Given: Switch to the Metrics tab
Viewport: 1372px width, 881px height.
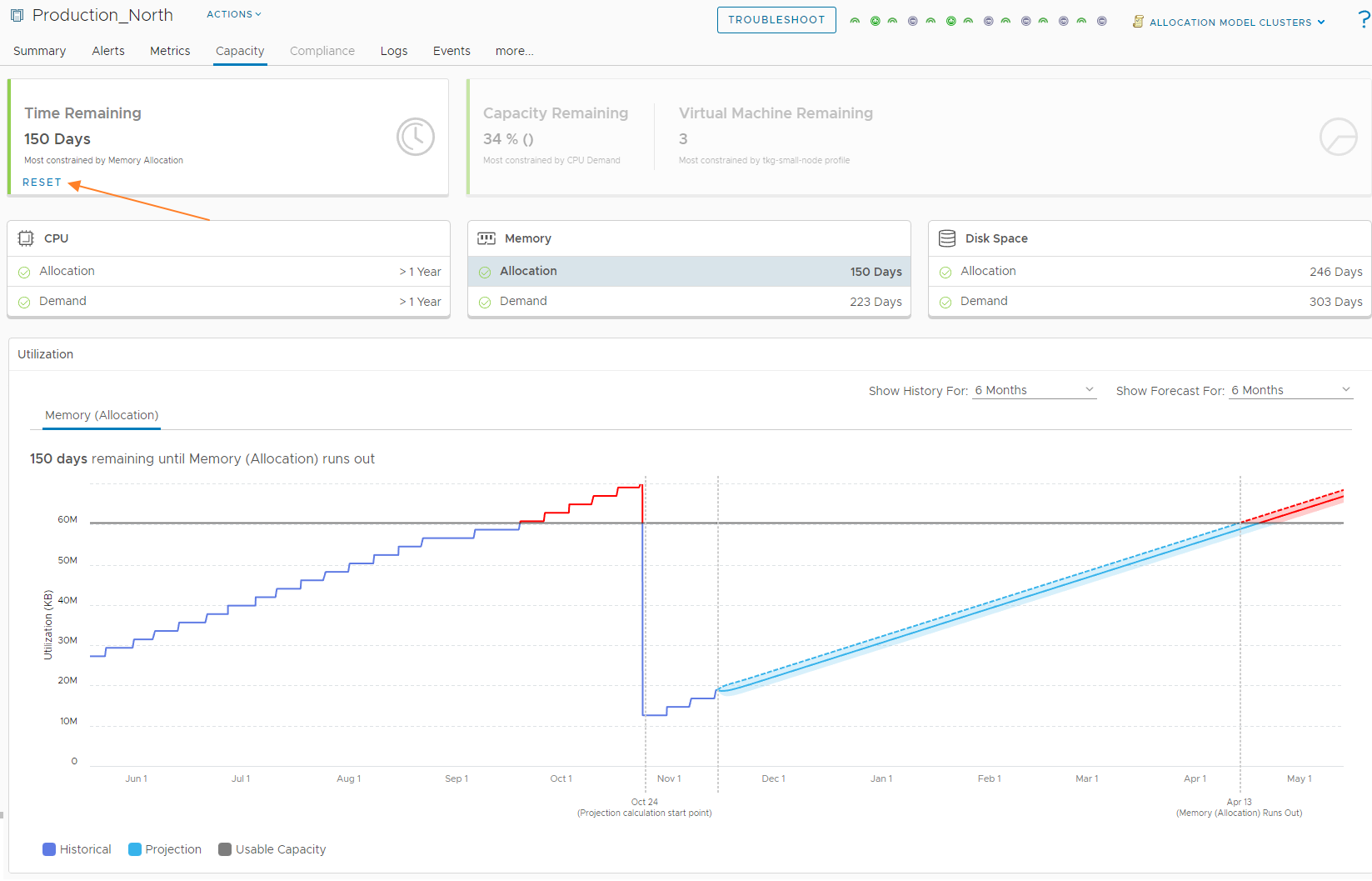Looking at the screenshot, I should 170,51.
